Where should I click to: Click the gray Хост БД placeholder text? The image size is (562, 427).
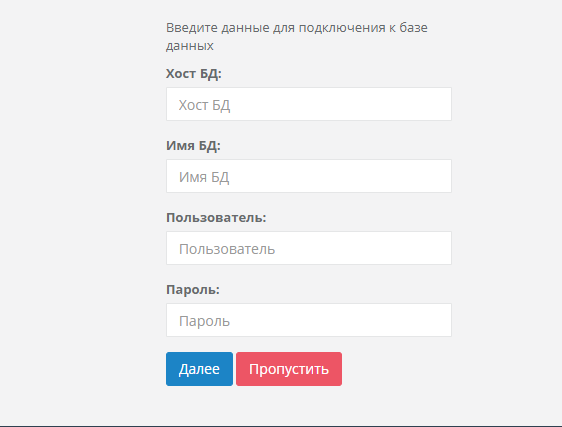pyautogui.click(x=204, y=105)
